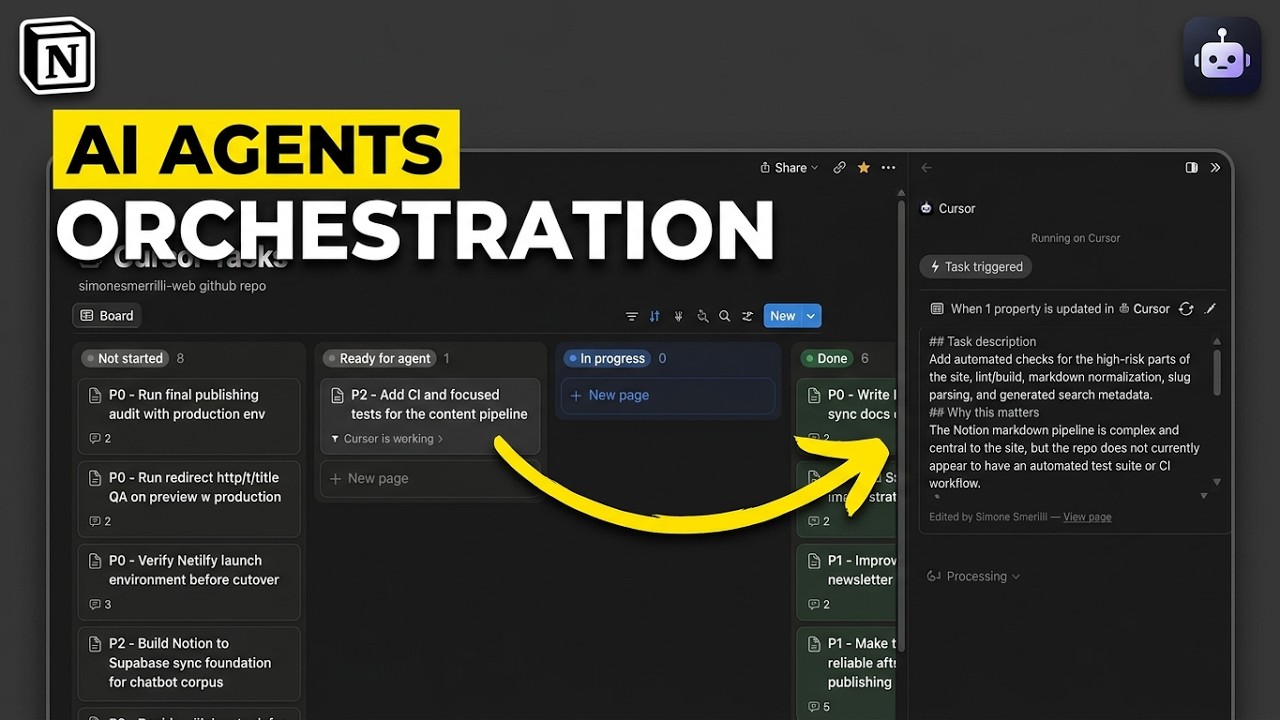Click the search magnifier in board toolbar
The width and height of the screenshot is (1280, 720).
point(725,316)
